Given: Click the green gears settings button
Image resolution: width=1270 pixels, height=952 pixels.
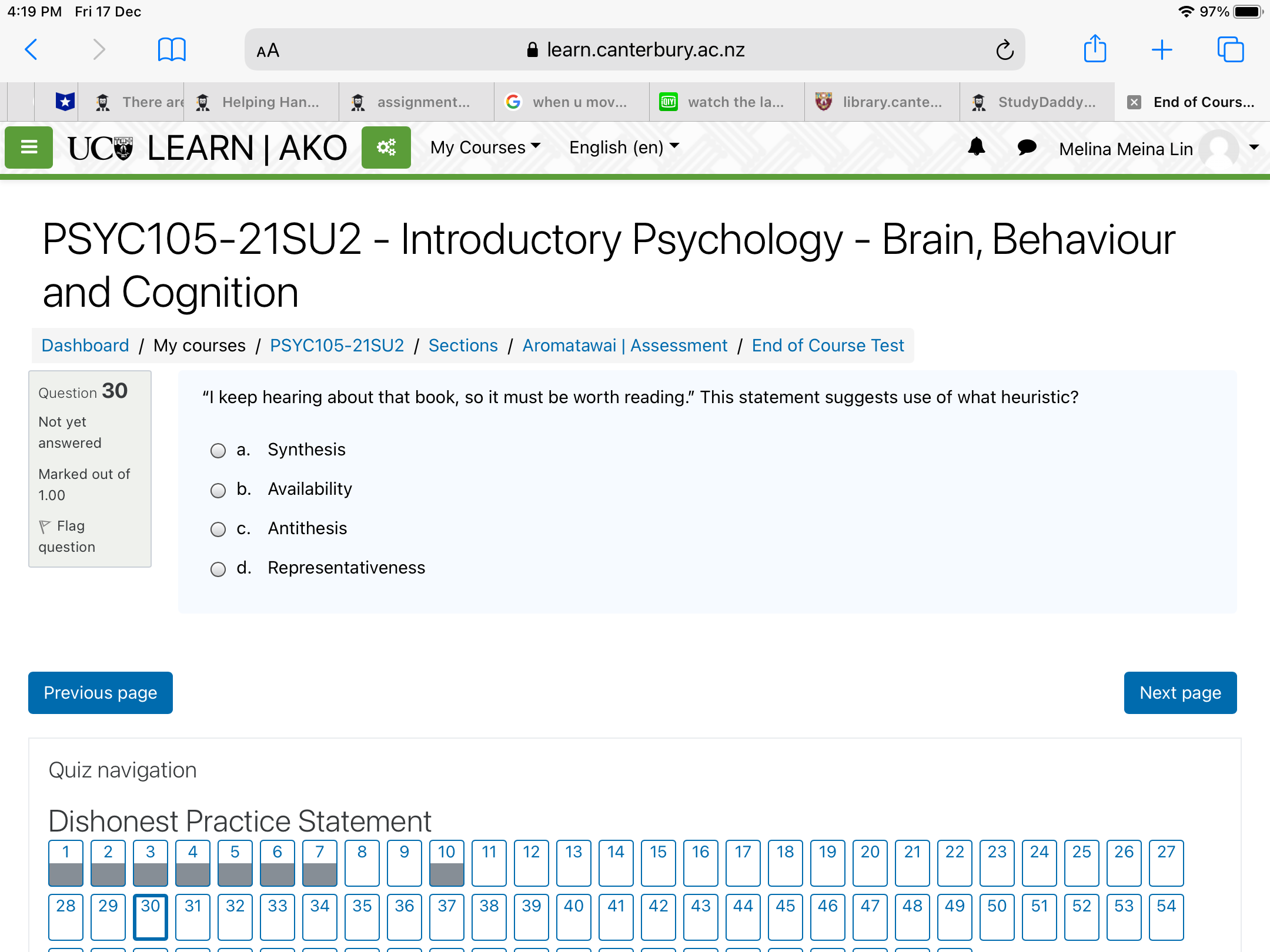Looking at the screenshot, I should point(386,148).
